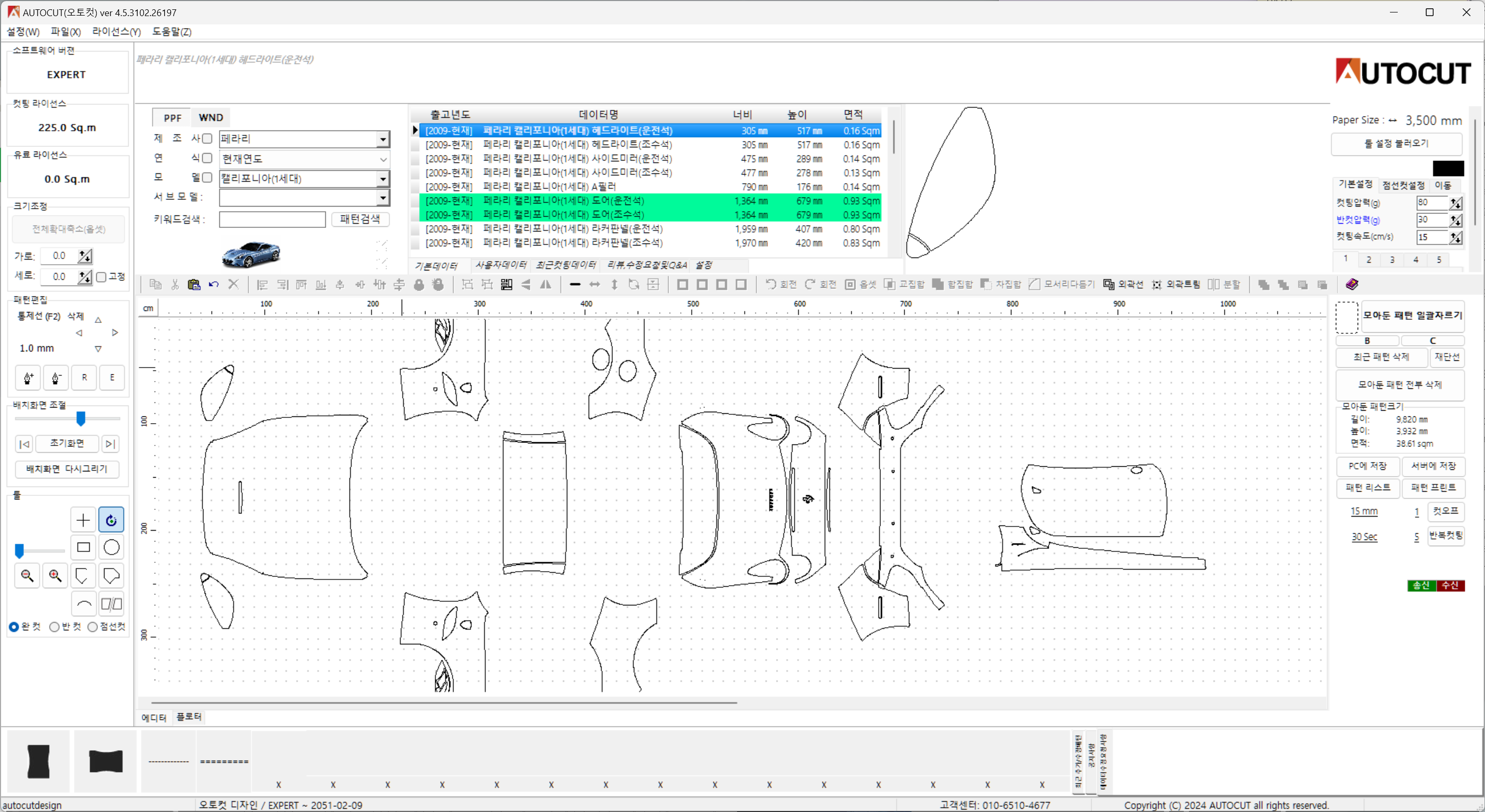Image resolution: width=1485 pixels, height=812 pixels.
Task: Click the align bottom icon
Action: click(x=321, y=284)
